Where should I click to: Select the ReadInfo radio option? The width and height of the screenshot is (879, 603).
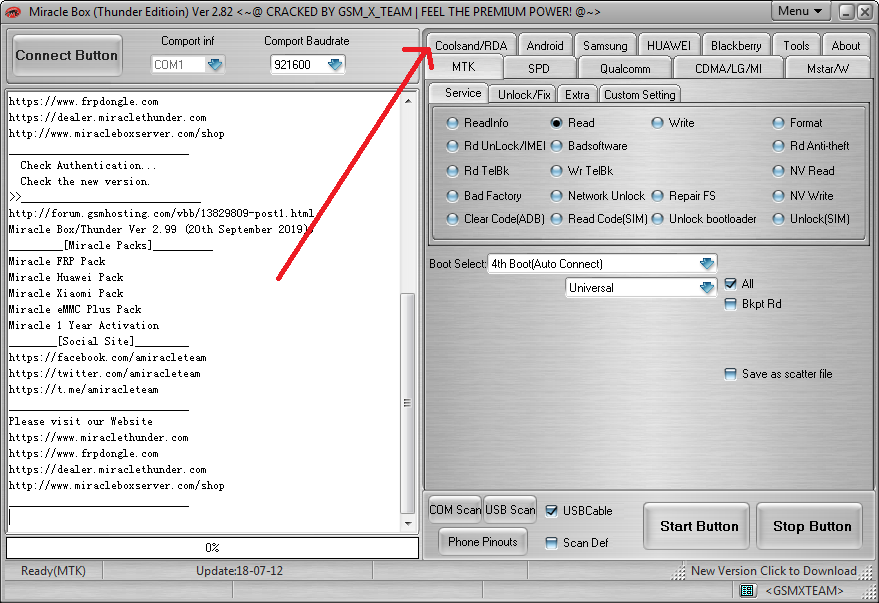point(452,123)
